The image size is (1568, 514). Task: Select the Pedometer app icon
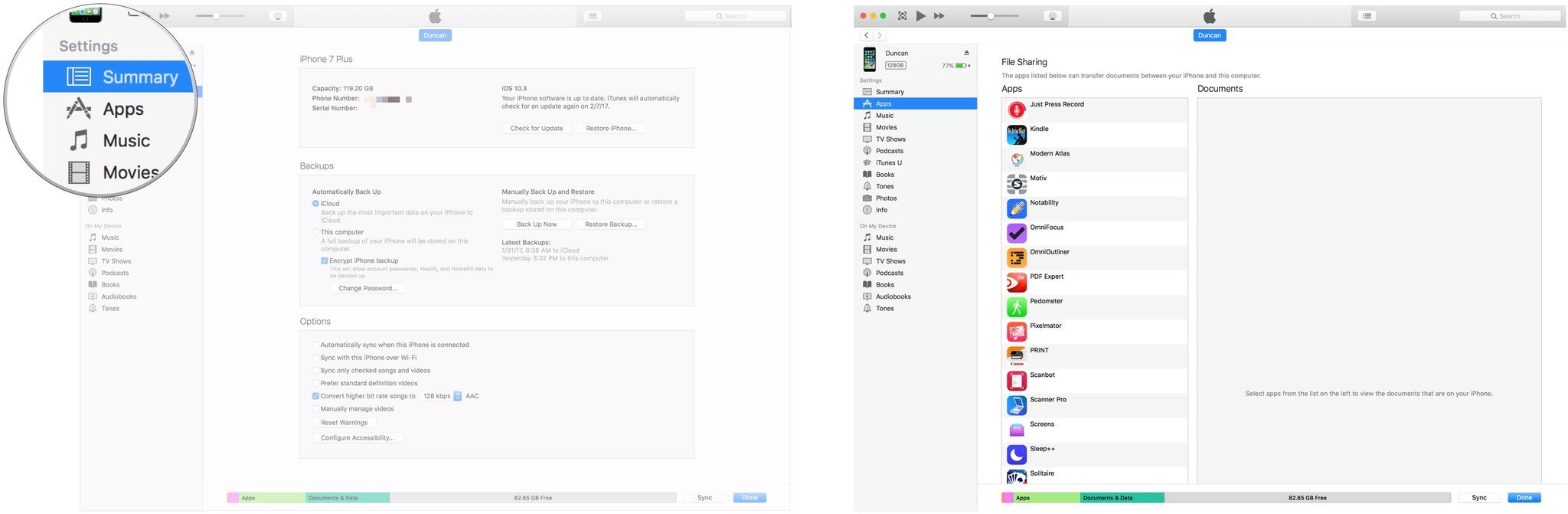[1017, 307]
